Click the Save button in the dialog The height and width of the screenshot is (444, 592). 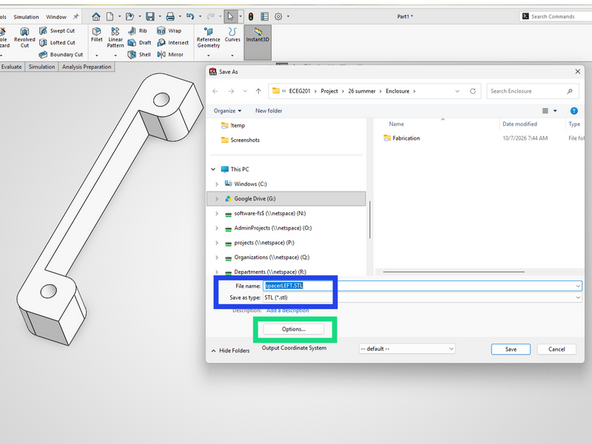point(510,349)
